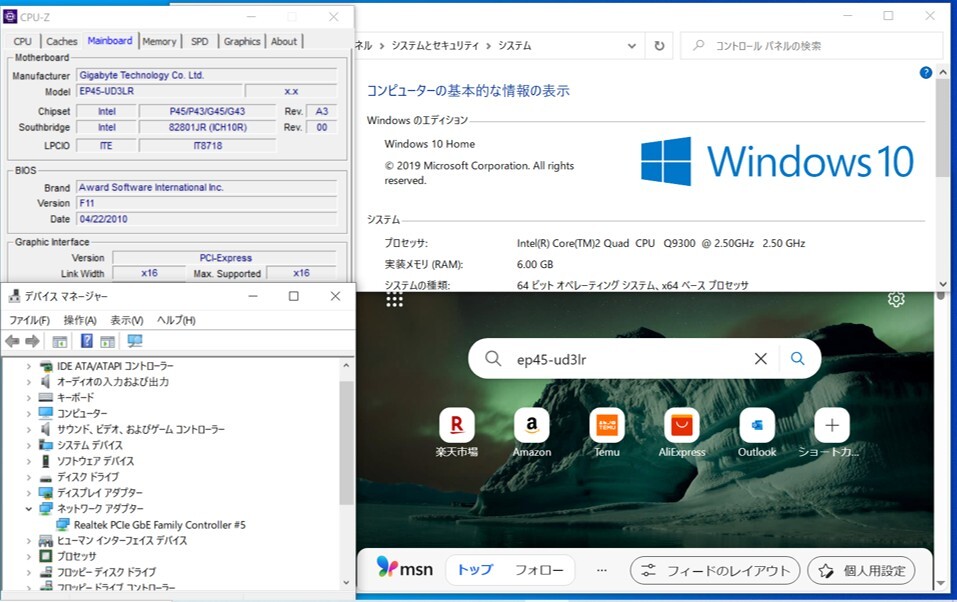The width and height of the screenshot is (957, 602).
Task: Open the address bar history dropdown in Control Panel
Action: pos(632,46)
